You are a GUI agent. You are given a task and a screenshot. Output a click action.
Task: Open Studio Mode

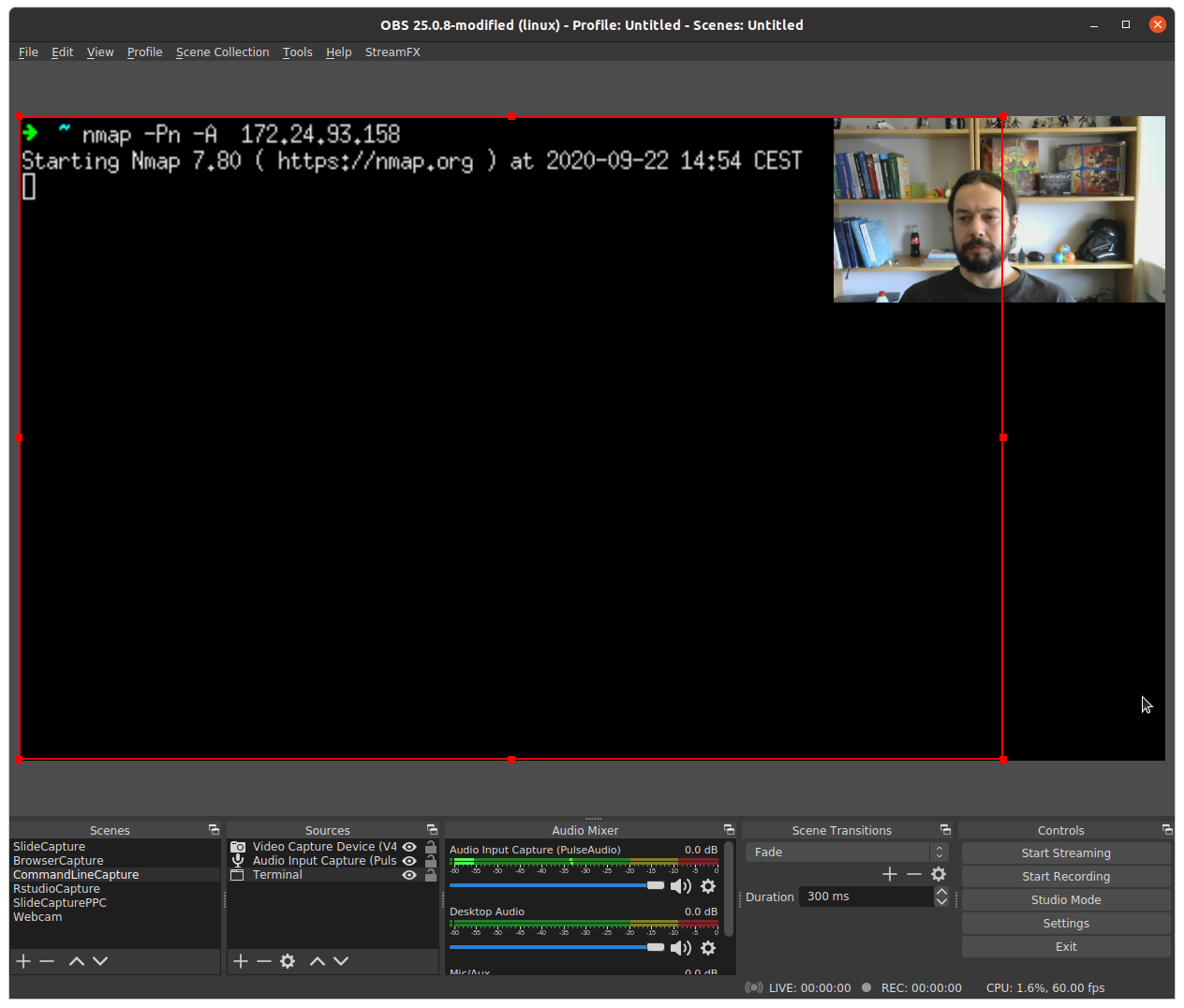click(1066, 900)
